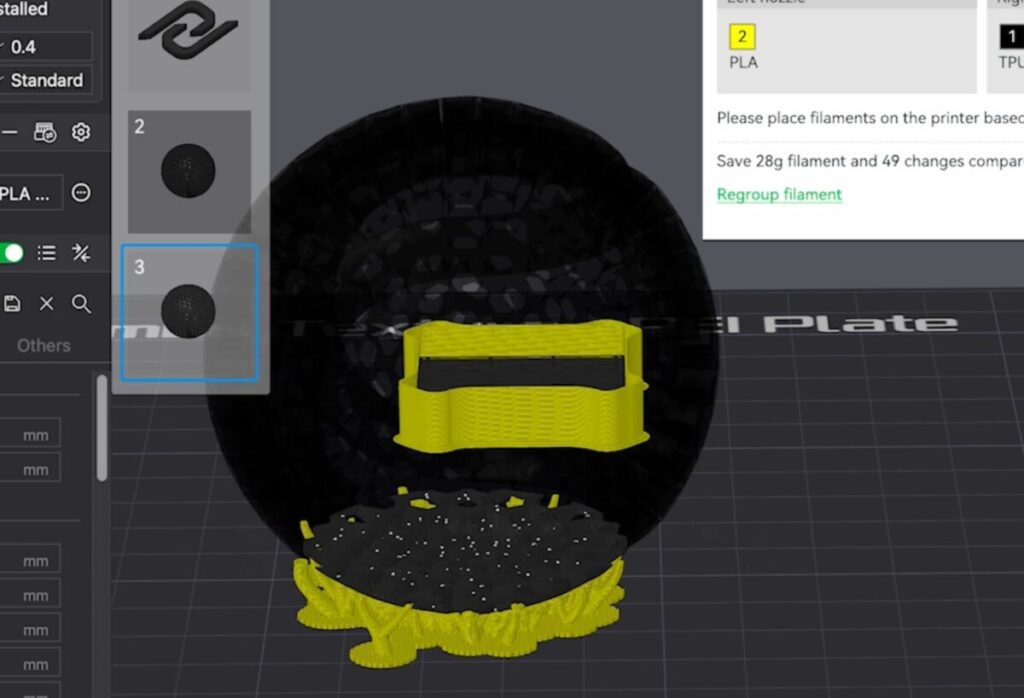Click the compare presets icon

pyautogui.click(x=81, y=253)
